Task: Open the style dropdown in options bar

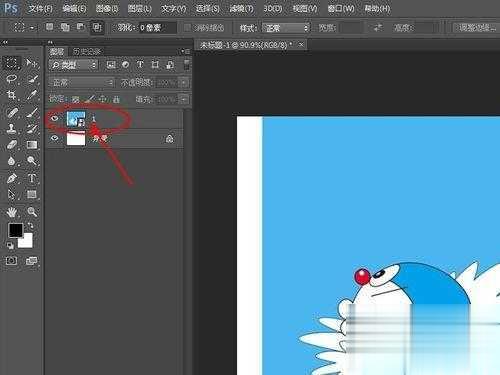Action: pyautogui.click(x=286, y=28)
